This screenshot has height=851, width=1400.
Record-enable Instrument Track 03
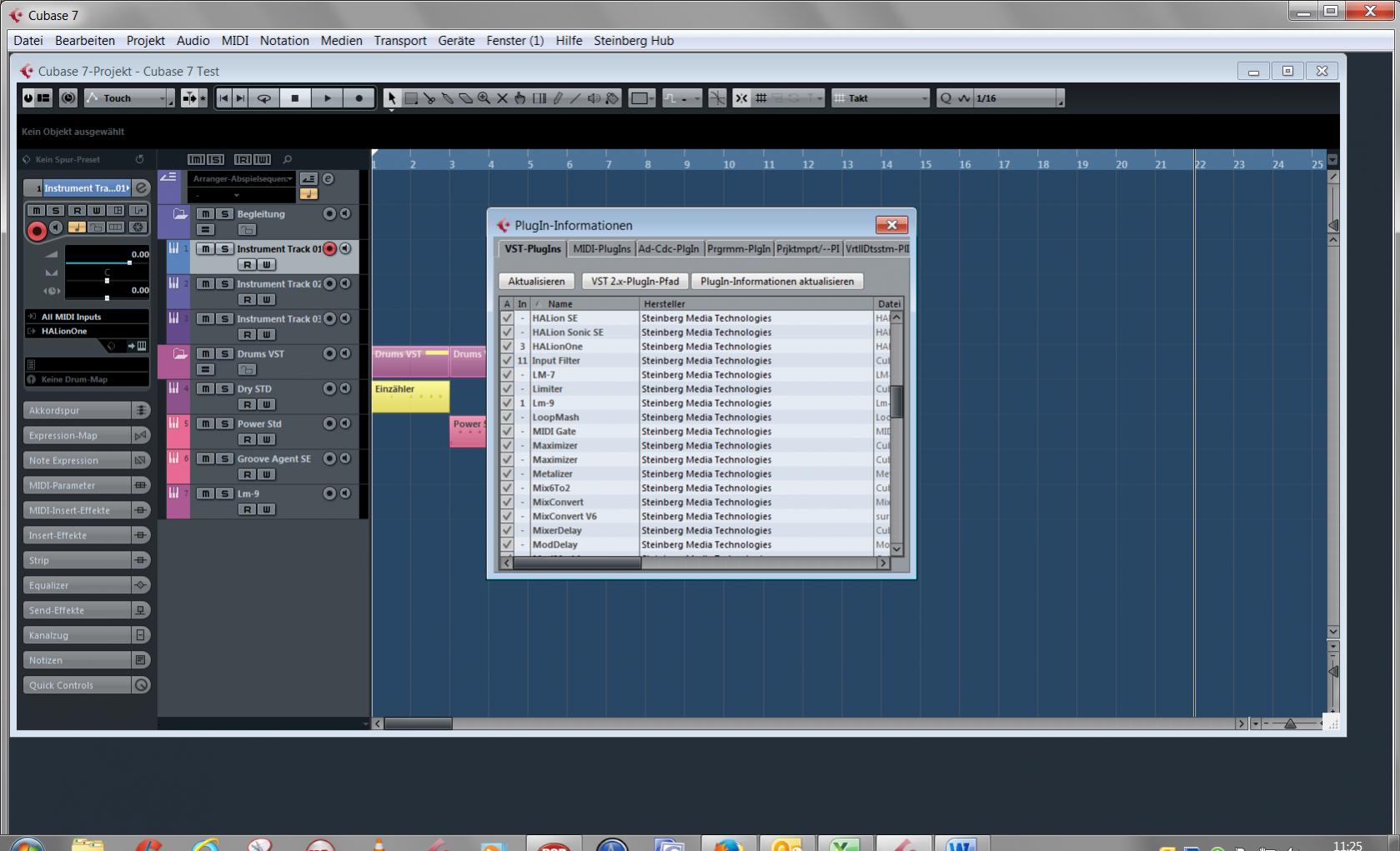[329, 319]
